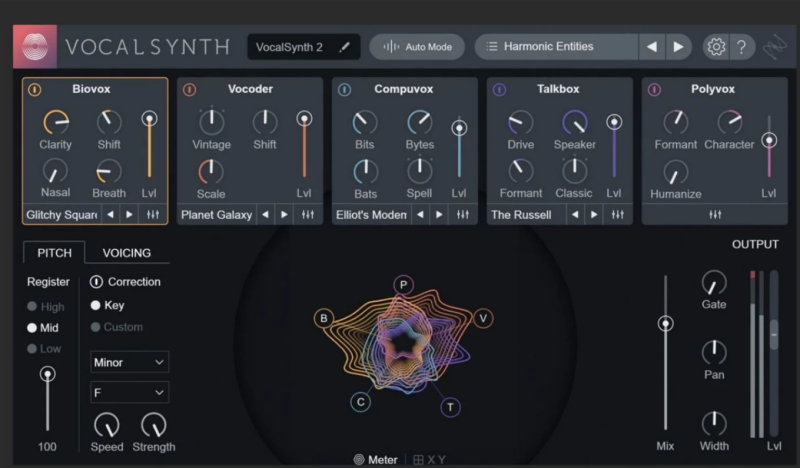Screen dimensions: 800x468
Task: Select next Biovox preset
Action: (x=130, y=214)
